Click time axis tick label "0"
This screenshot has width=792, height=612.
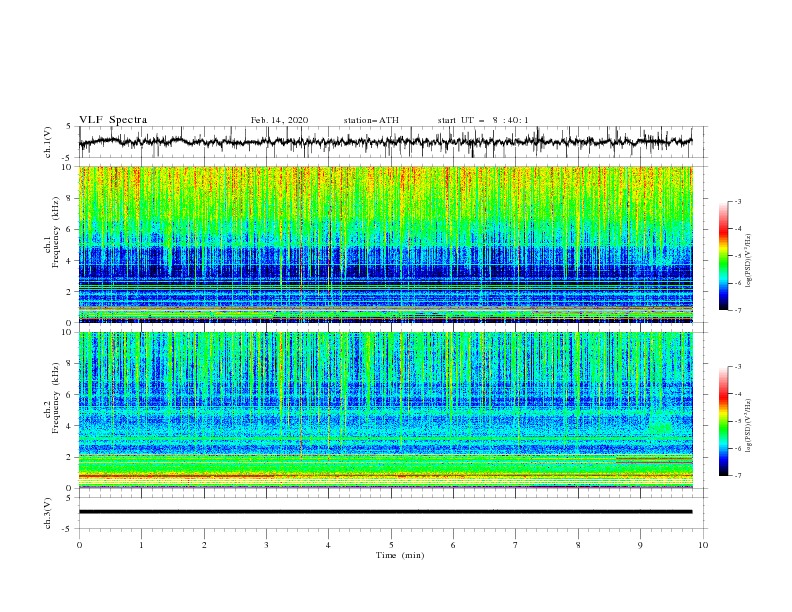point(79,545)
